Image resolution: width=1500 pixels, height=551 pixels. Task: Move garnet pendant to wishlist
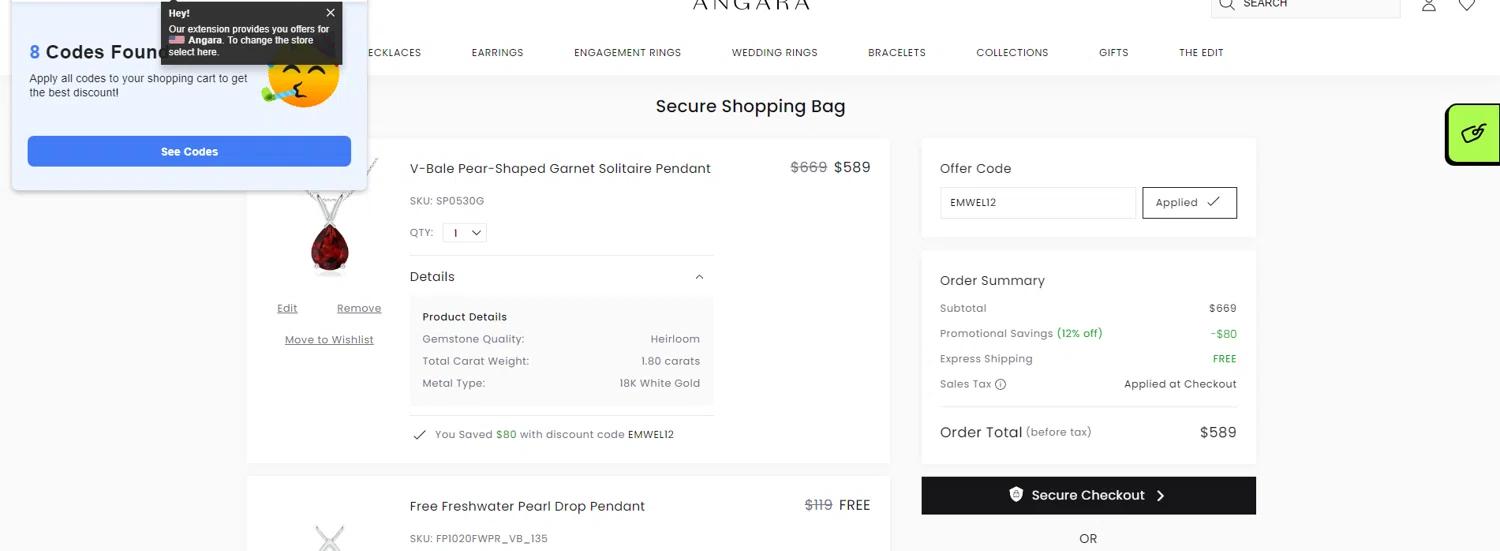tap(329, 340)
